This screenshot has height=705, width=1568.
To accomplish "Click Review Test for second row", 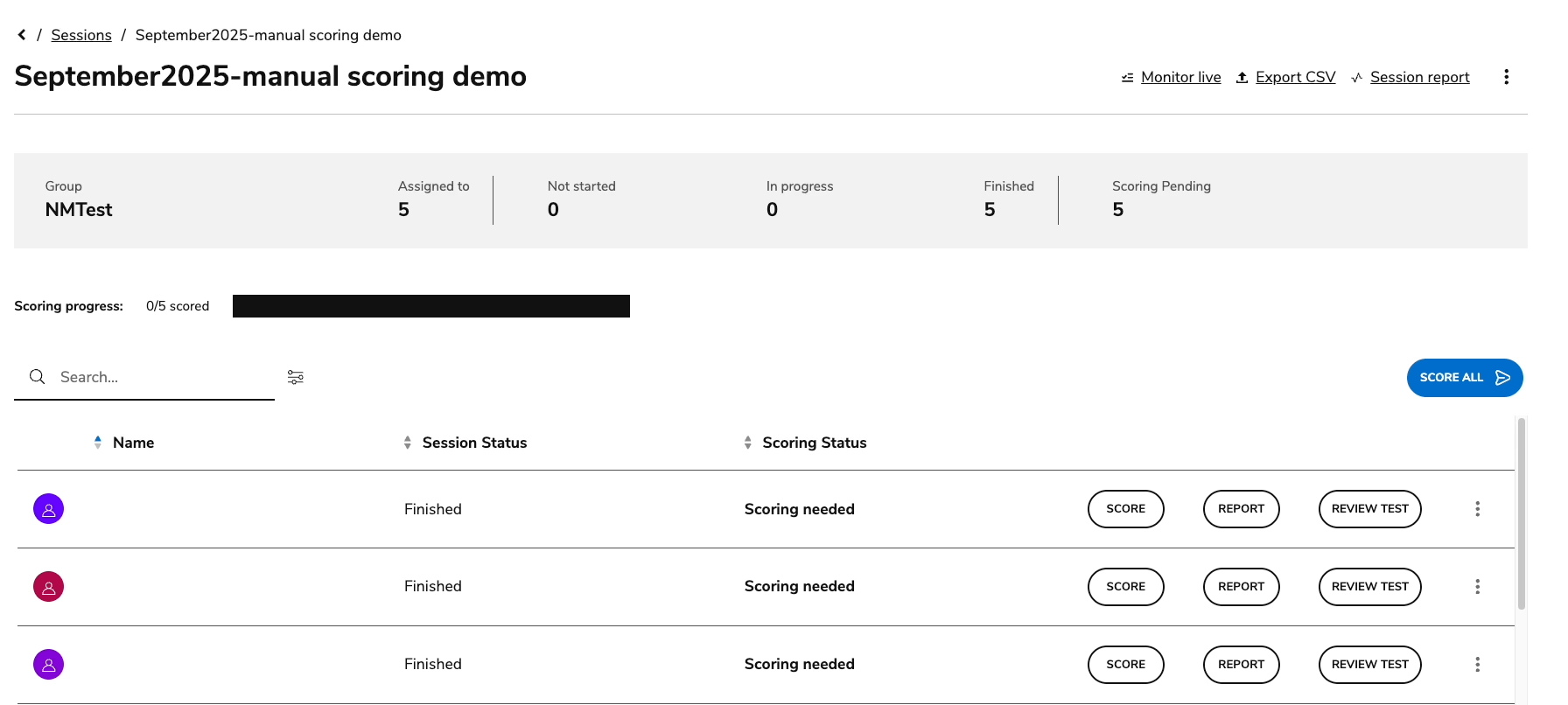I will pos(1369,587).
